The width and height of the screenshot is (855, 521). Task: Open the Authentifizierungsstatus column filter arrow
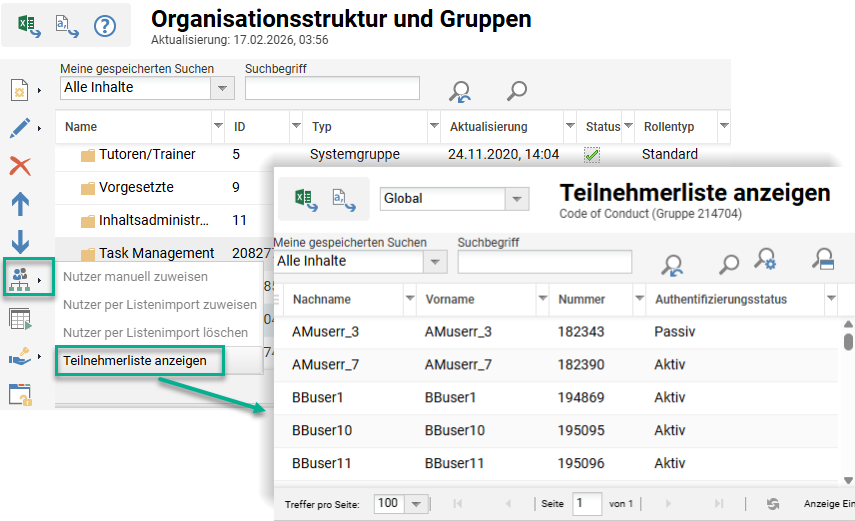831,298
